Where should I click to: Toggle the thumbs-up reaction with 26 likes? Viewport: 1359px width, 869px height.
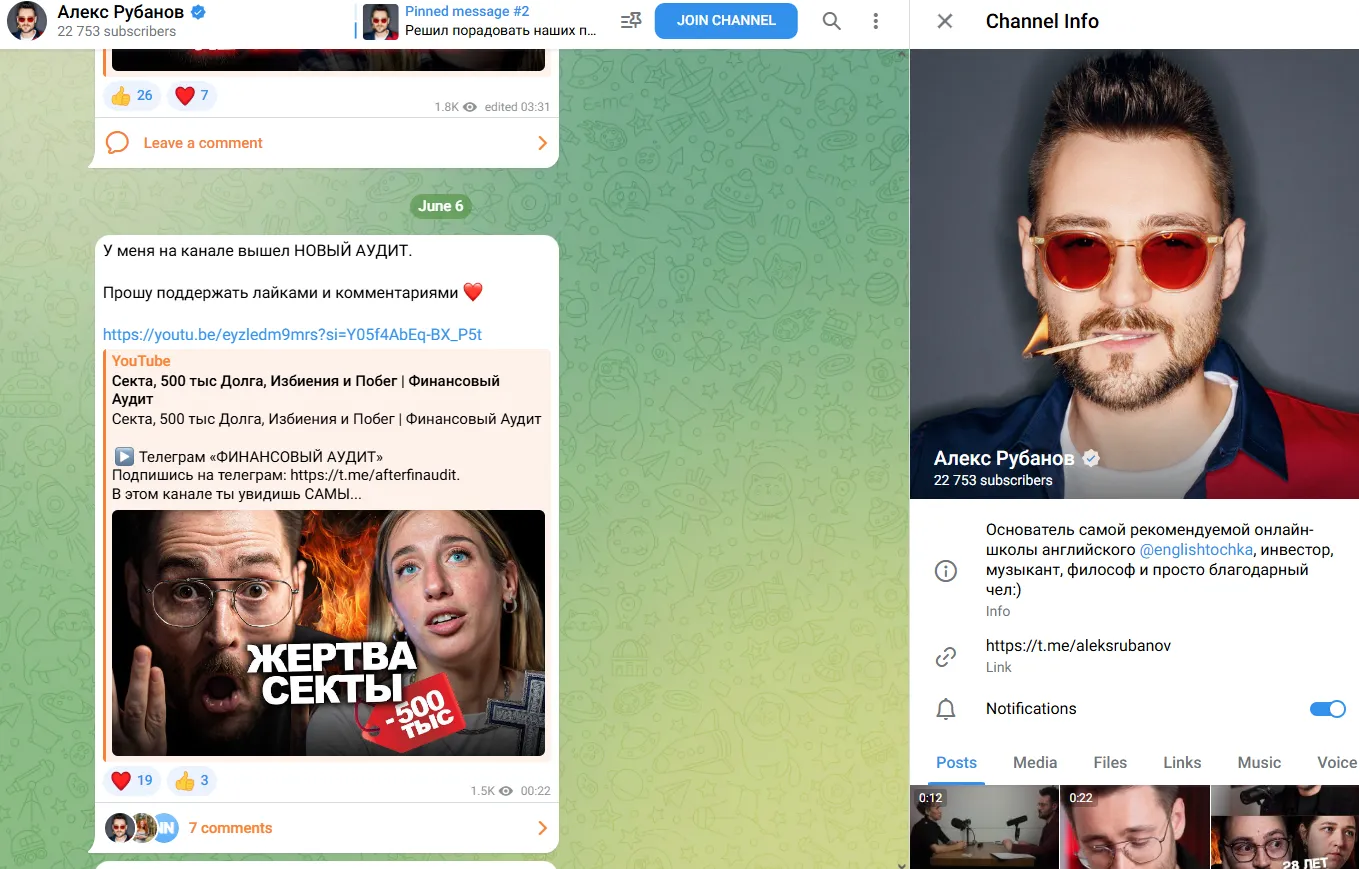132,96
